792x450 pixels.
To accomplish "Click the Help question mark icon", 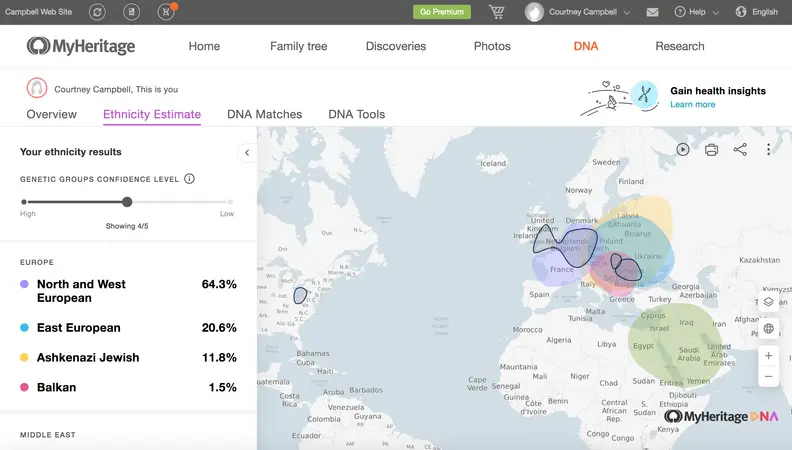I will [x=680, y=12].
